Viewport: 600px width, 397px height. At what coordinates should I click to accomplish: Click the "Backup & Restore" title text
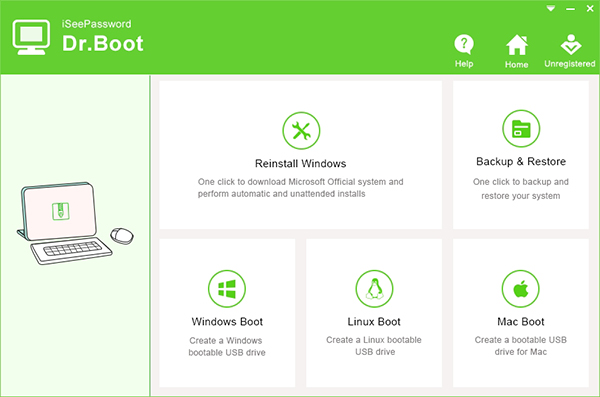(521, 162)
